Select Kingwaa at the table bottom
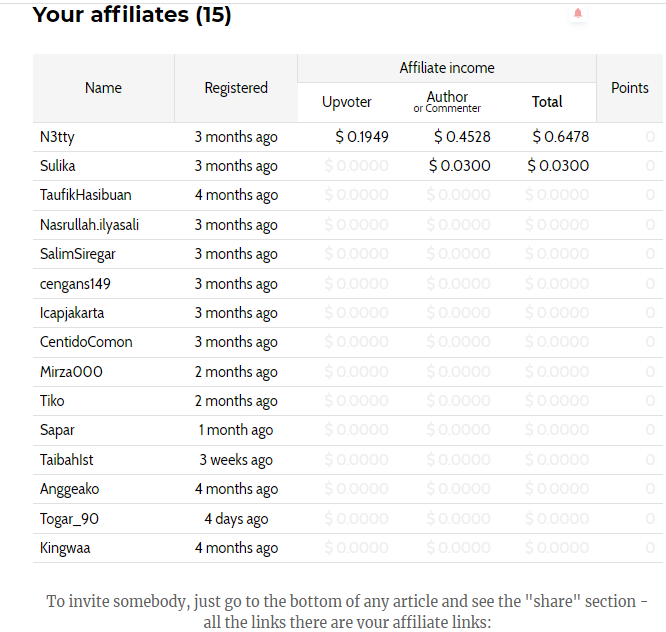Screen dimensions: 666x632 point(65,548)
